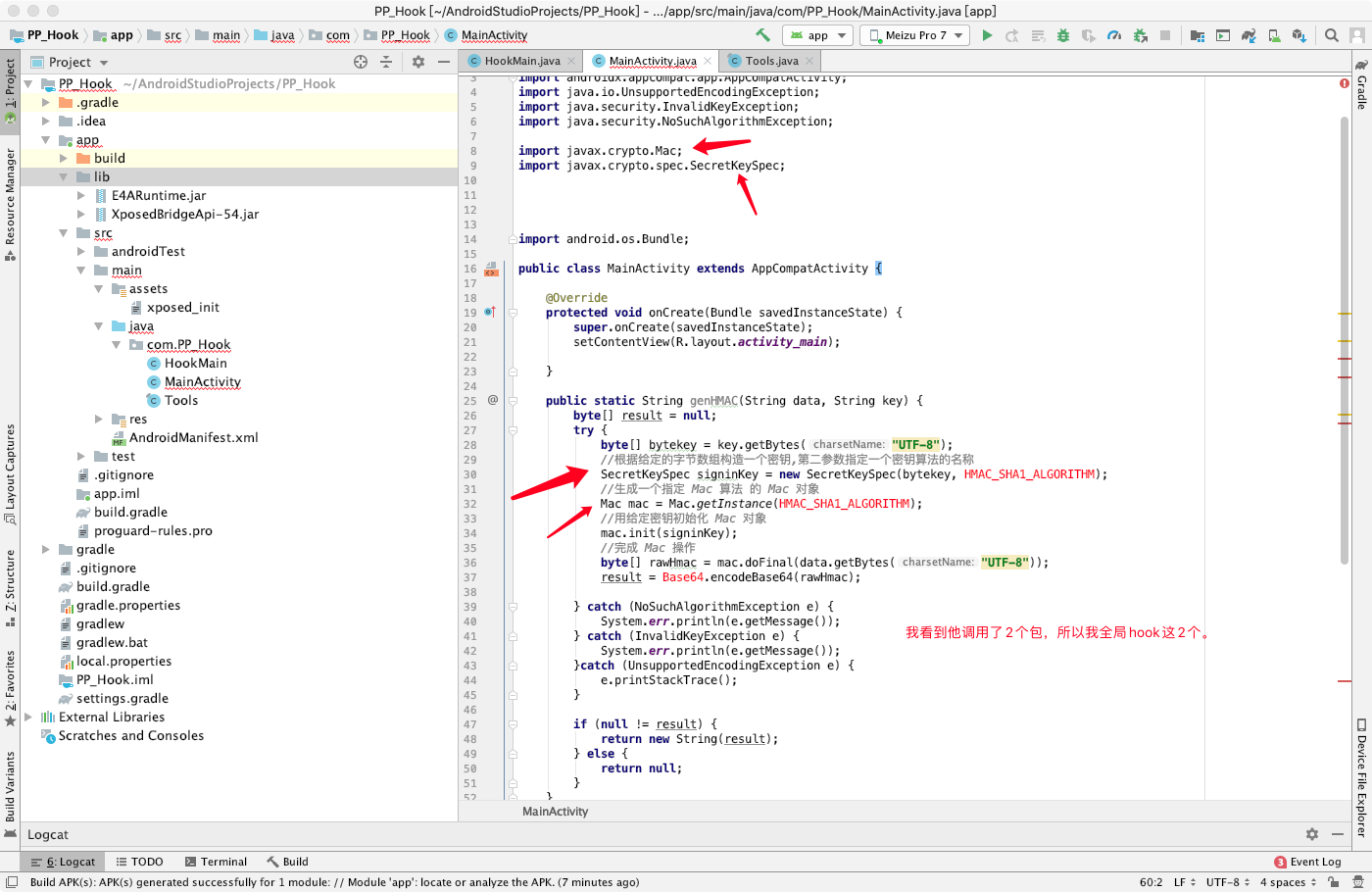The height and width of the screenshot is (892, 1372).
Task: Hide the Logcat panel with the minus icon
Action: [1338, 834]
